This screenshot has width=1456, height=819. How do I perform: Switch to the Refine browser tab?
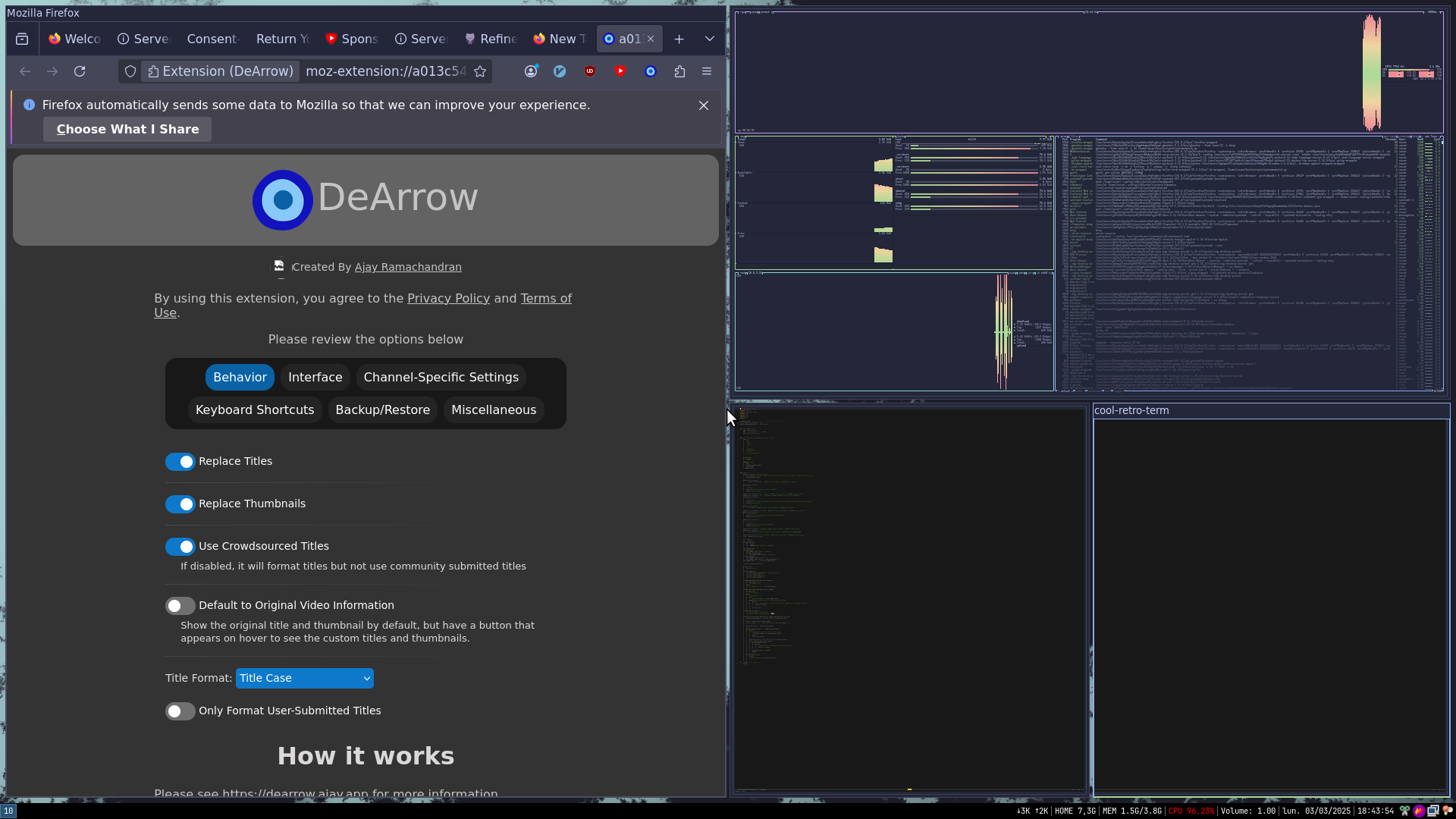click(491, 39)
